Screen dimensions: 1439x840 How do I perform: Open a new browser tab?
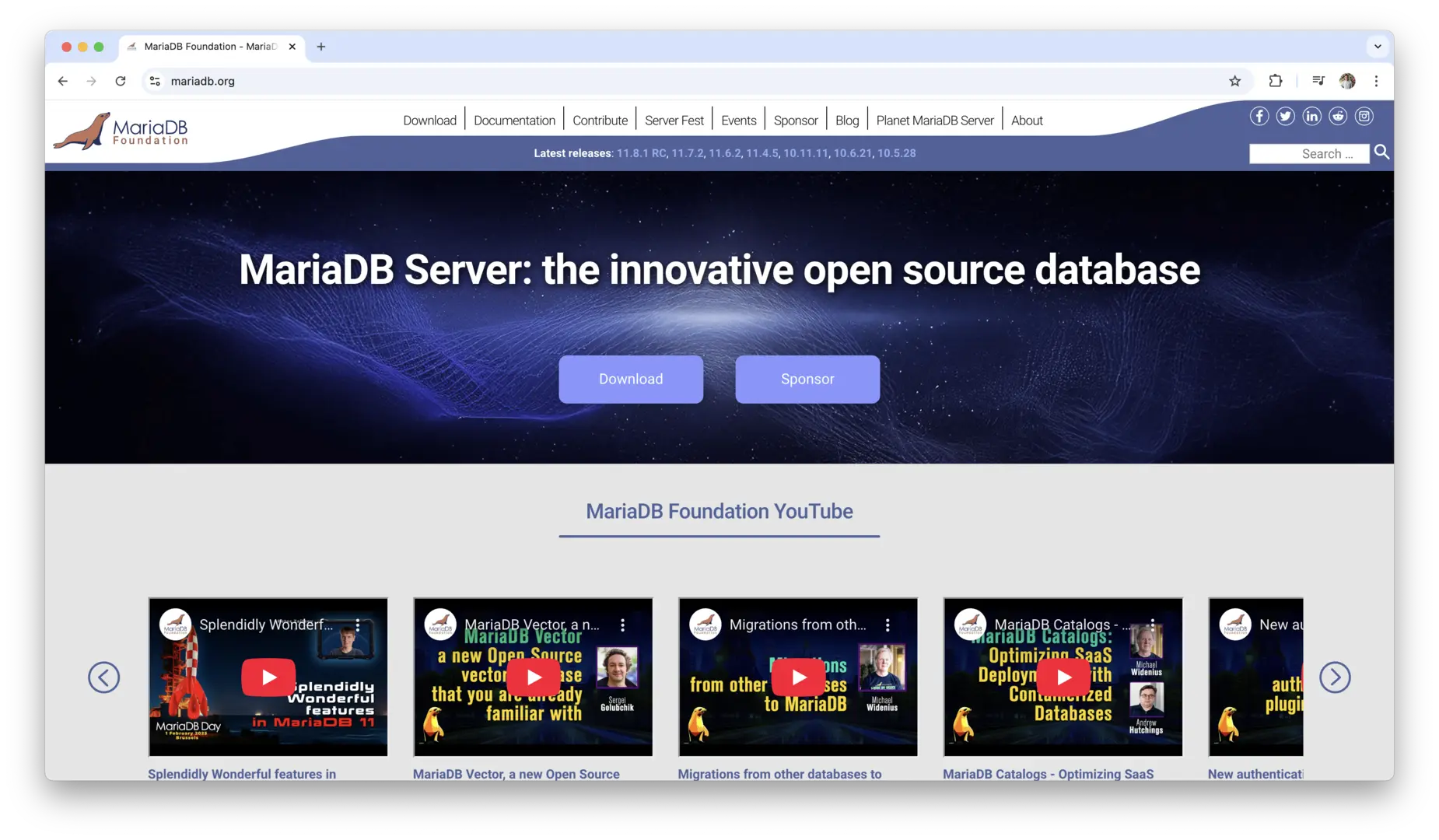(x=320, y=47)
